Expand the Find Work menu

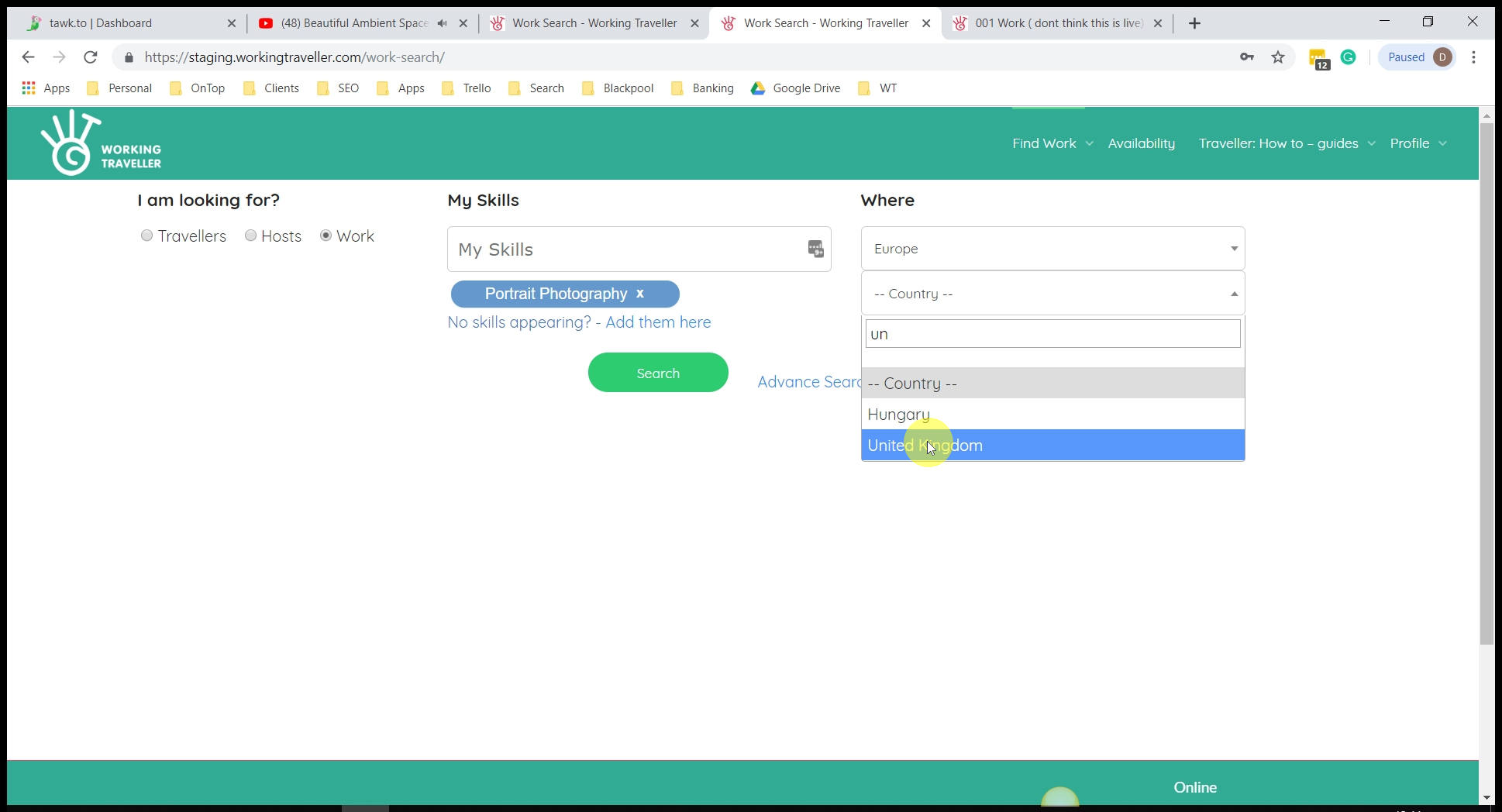1052,143
